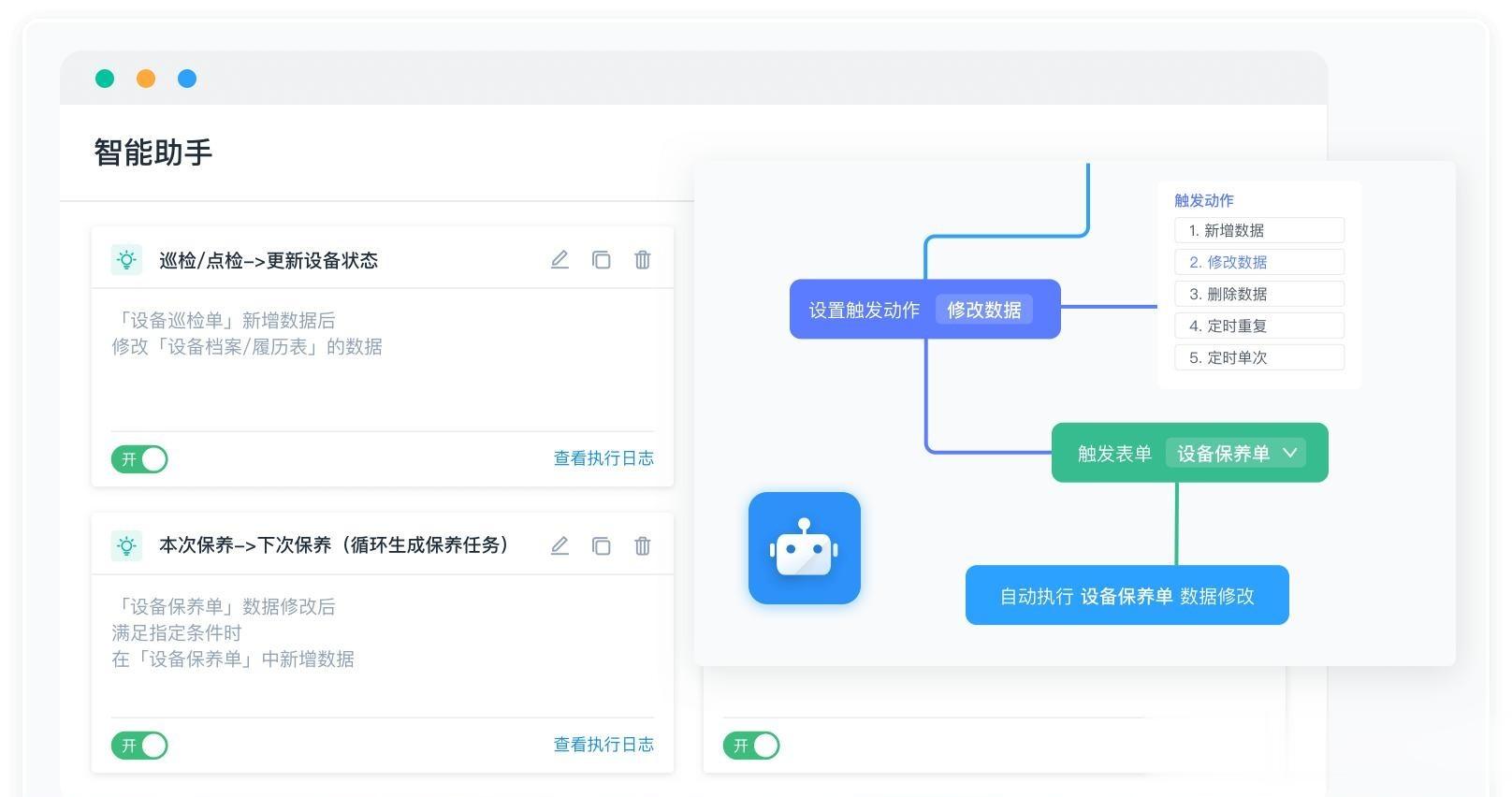Select 4. 定时重复 trigger action
1512x797 pixels.
tap(1259, 326)
